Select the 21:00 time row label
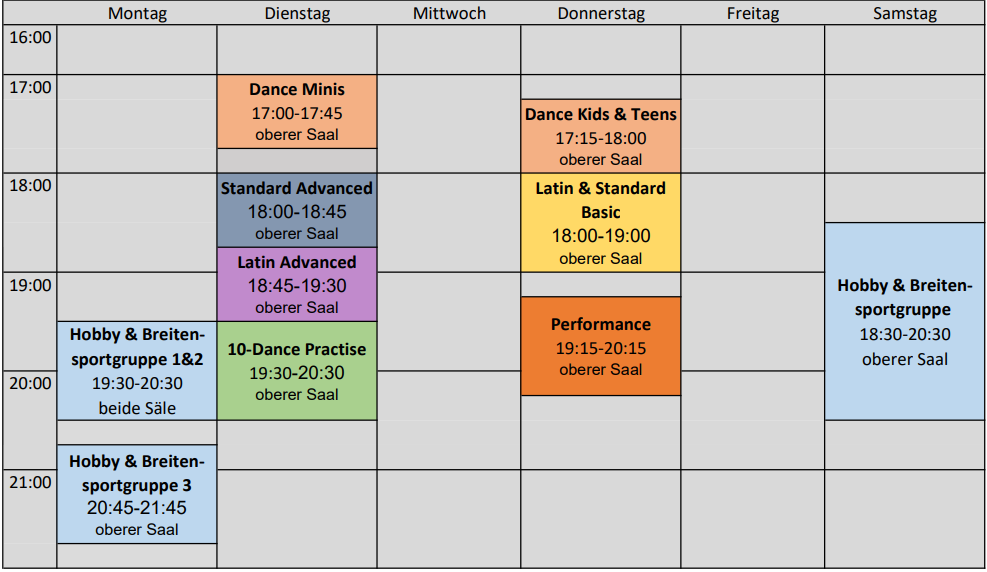987x572 pixels. coord(30,483)
